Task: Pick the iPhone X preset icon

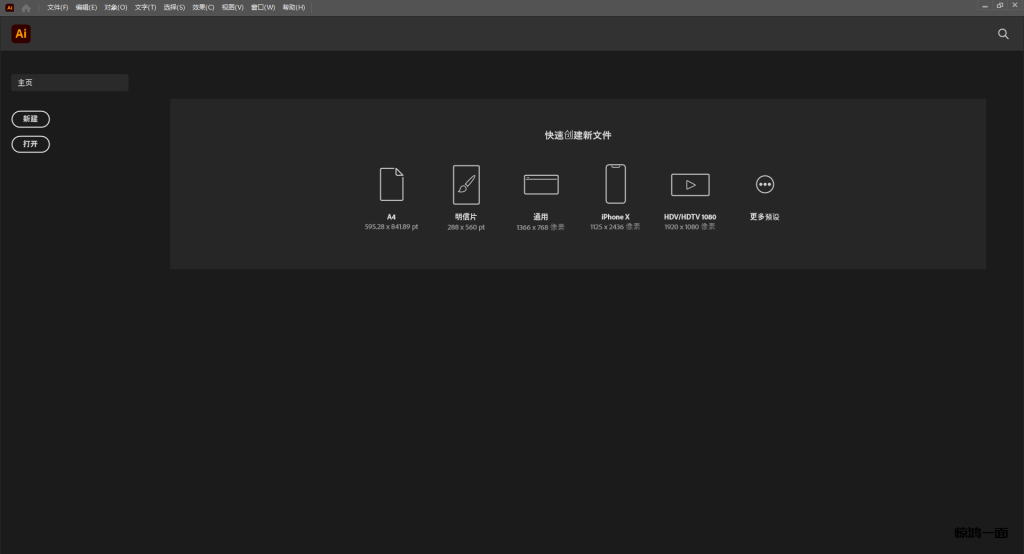Action: pyautogui.click(x=615, y=184)
